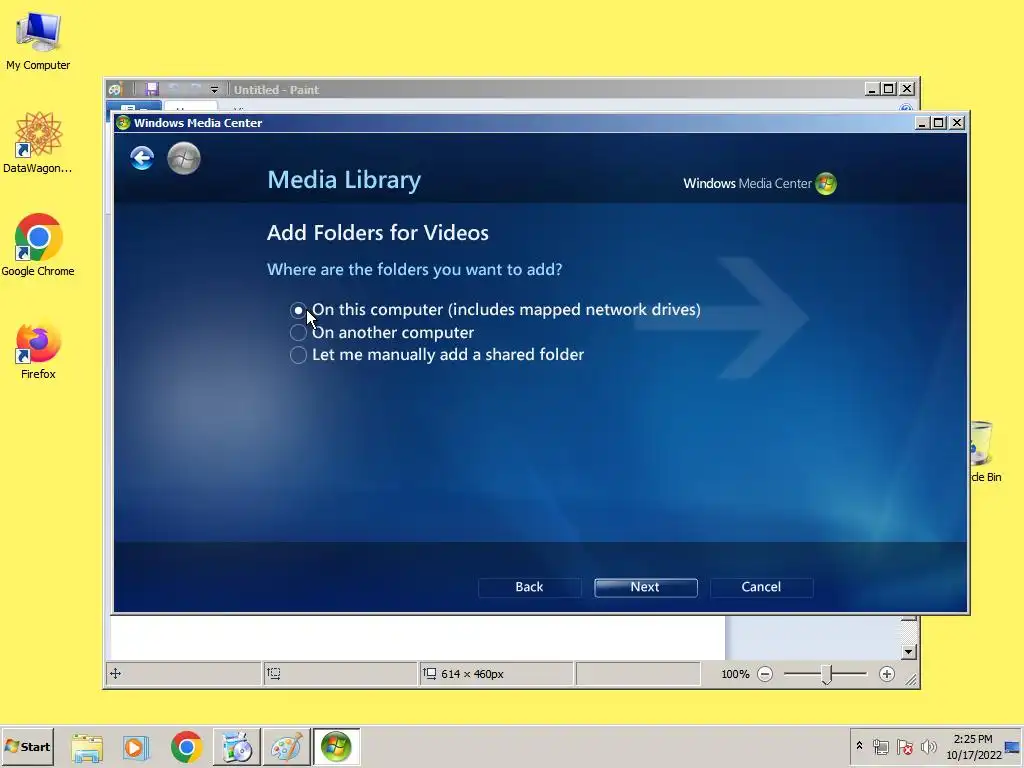Click Paint application menu icon in title bar
This screenshot has height=768, width=1024.
[116, 89]
